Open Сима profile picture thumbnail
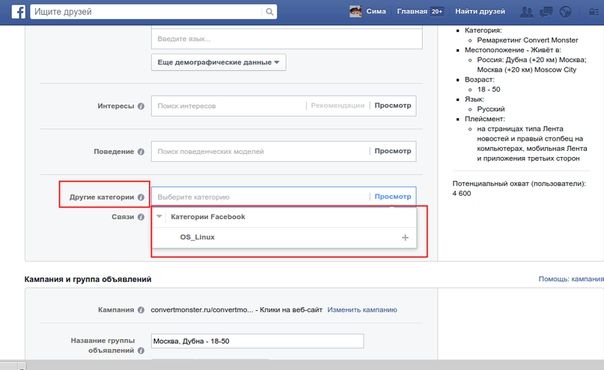 tap(356, 12)
